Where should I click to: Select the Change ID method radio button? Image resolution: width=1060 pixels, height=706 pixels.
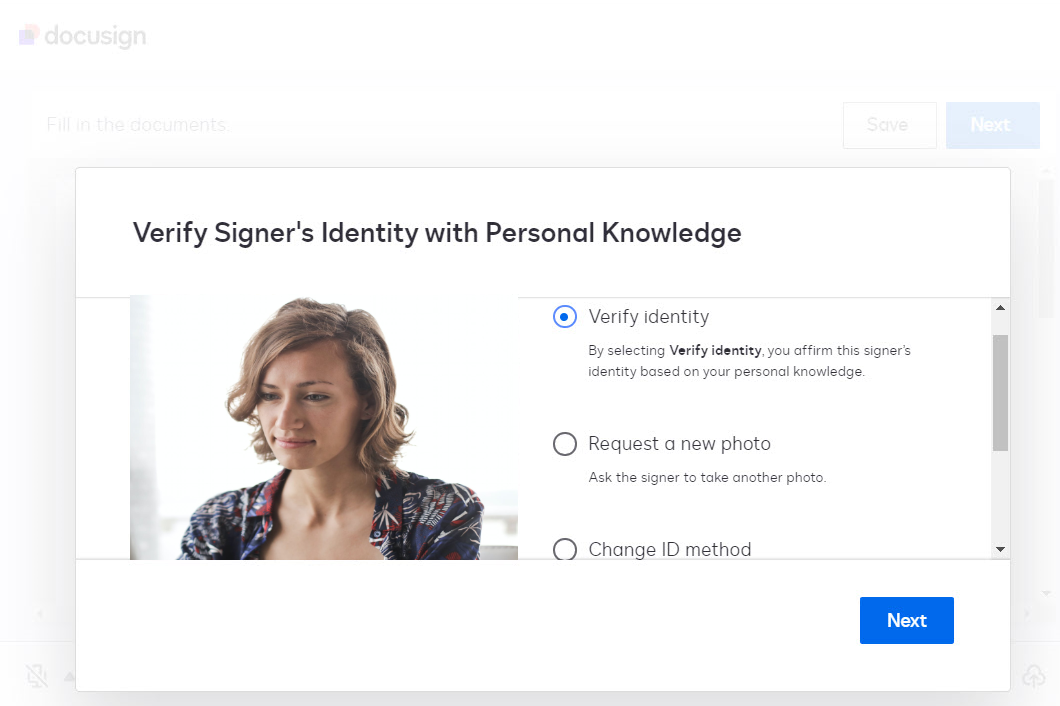(x=565, y=549)
